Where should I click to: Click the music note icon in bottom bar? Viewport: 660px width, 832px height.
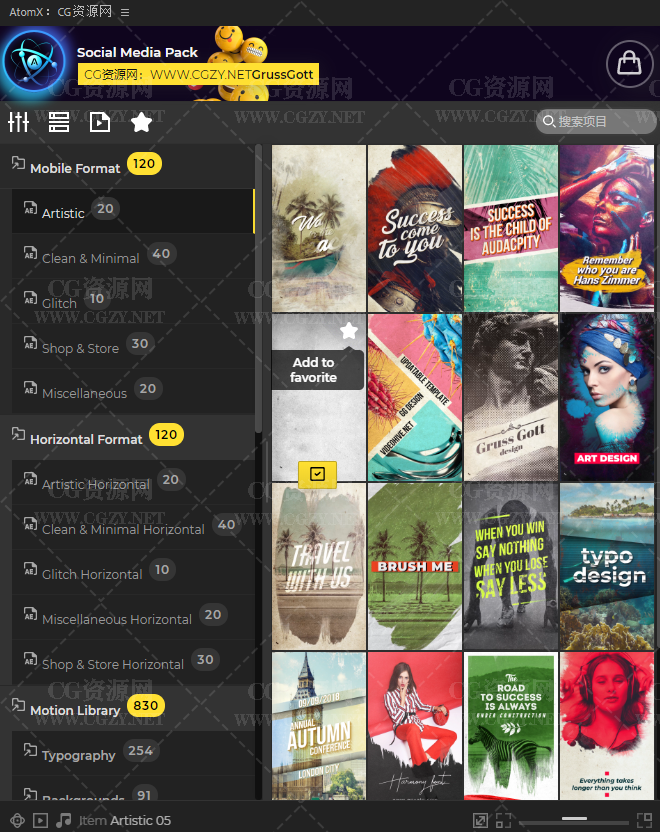(63, 820)
